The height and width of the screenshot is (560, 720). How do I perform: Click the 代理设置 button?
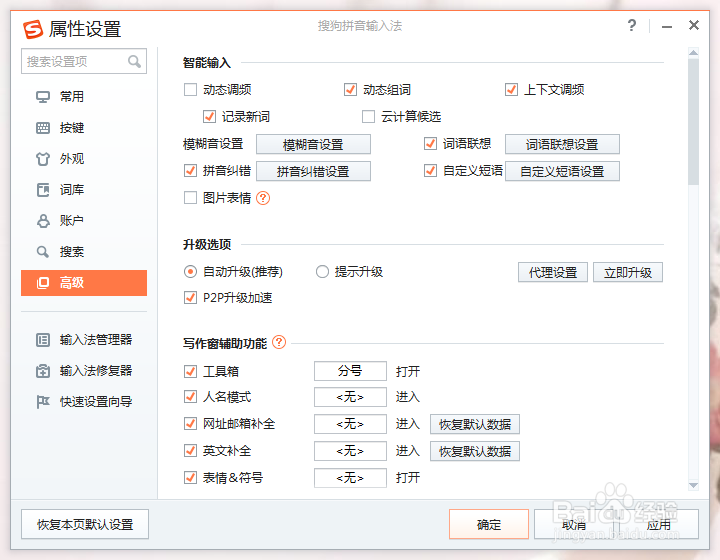click(x=553, y=273)
